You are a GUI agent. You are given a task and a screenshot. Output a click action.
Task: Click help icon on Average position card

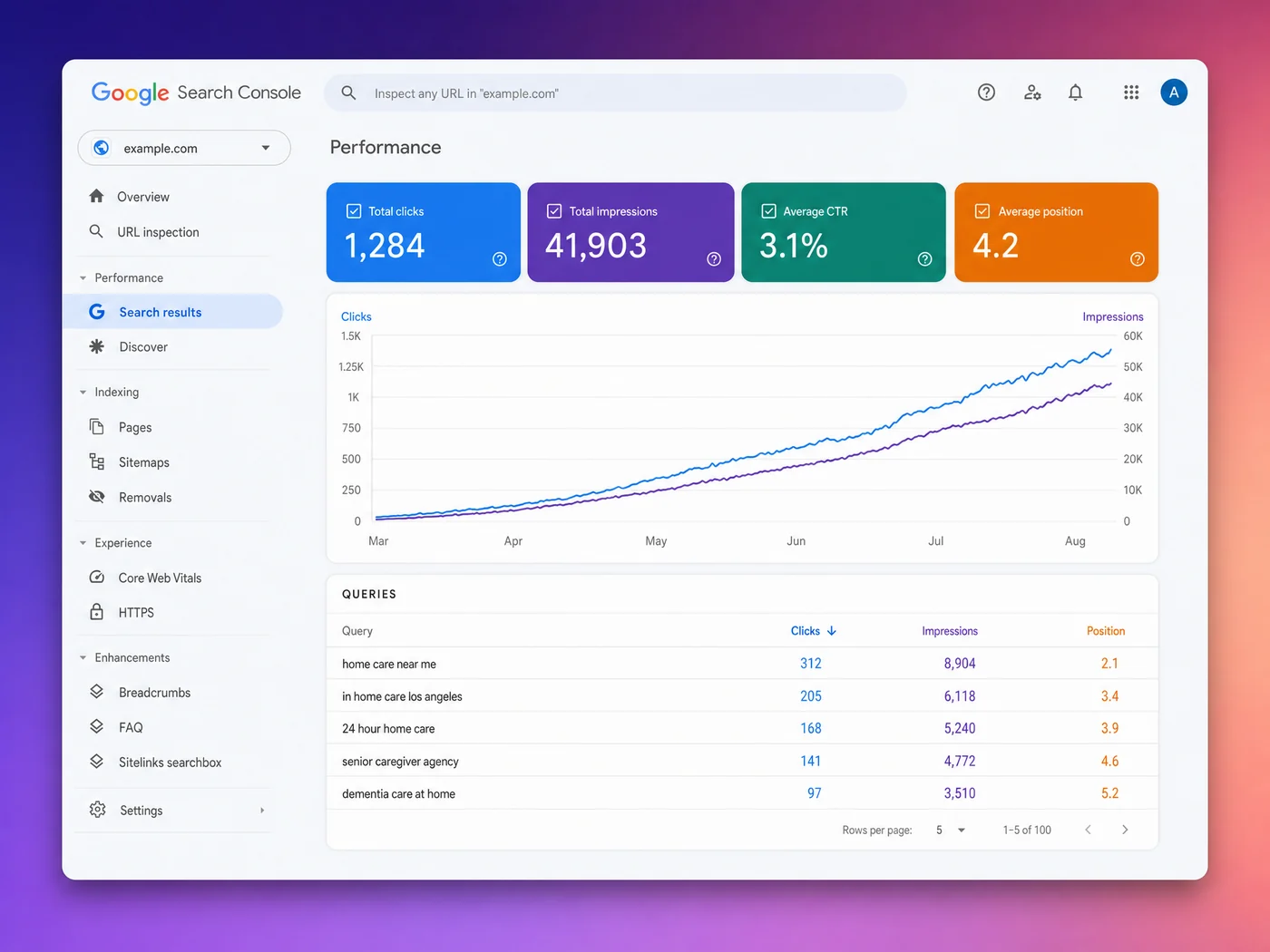1138,259
